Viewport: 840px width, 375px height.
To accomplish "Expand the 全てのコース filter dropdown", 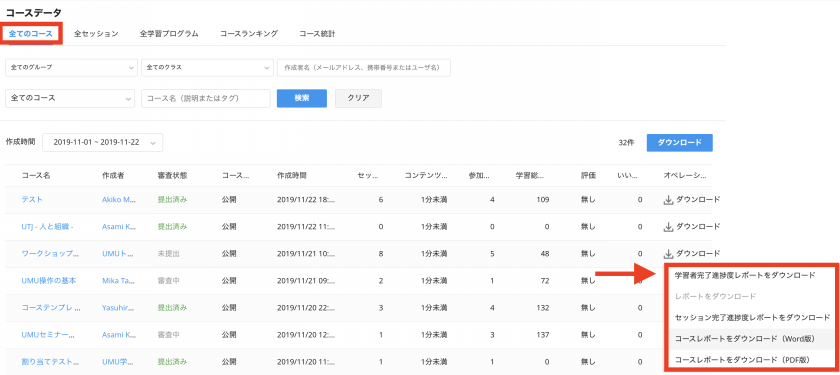I will point(70,99).
